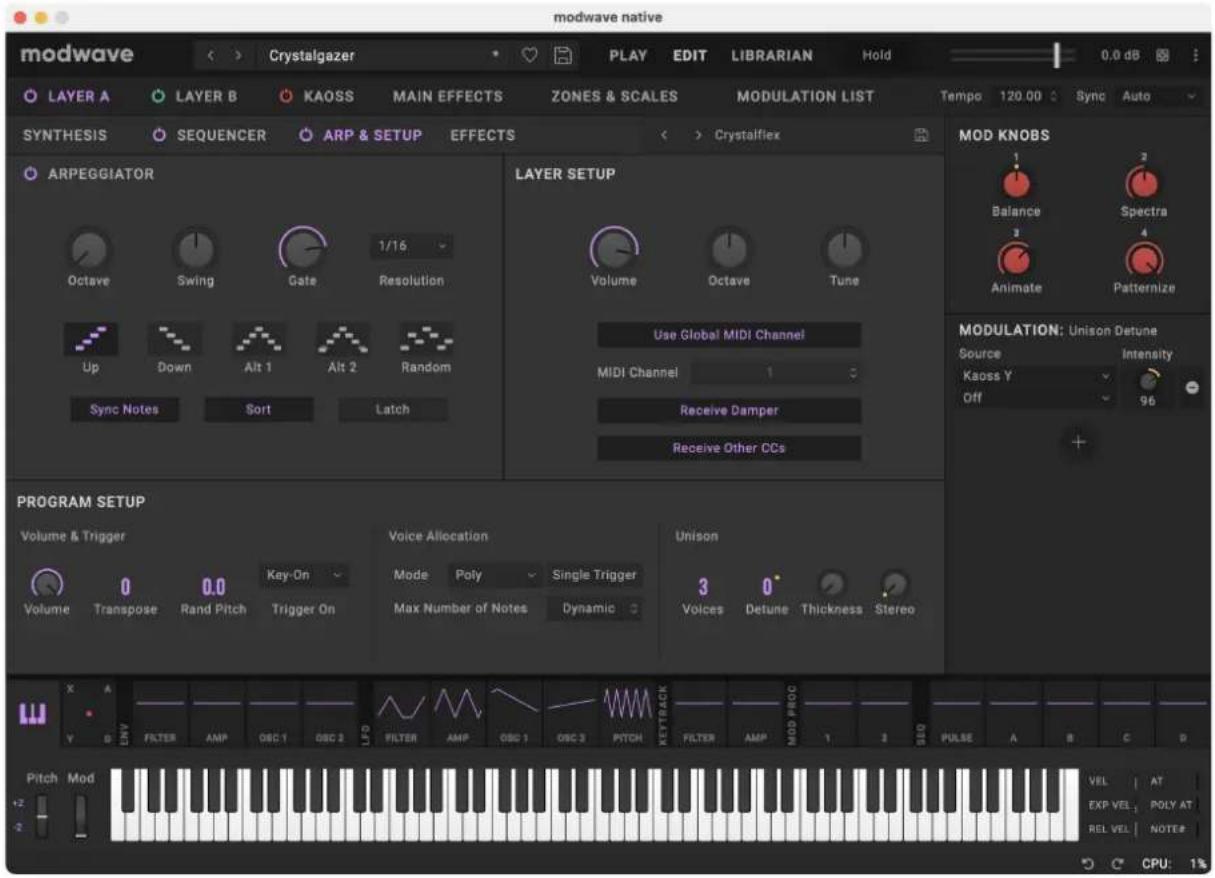Open the Kaoss Y source dropdown
Screen dimensions: 1215x878
(x=1035, y=376)
